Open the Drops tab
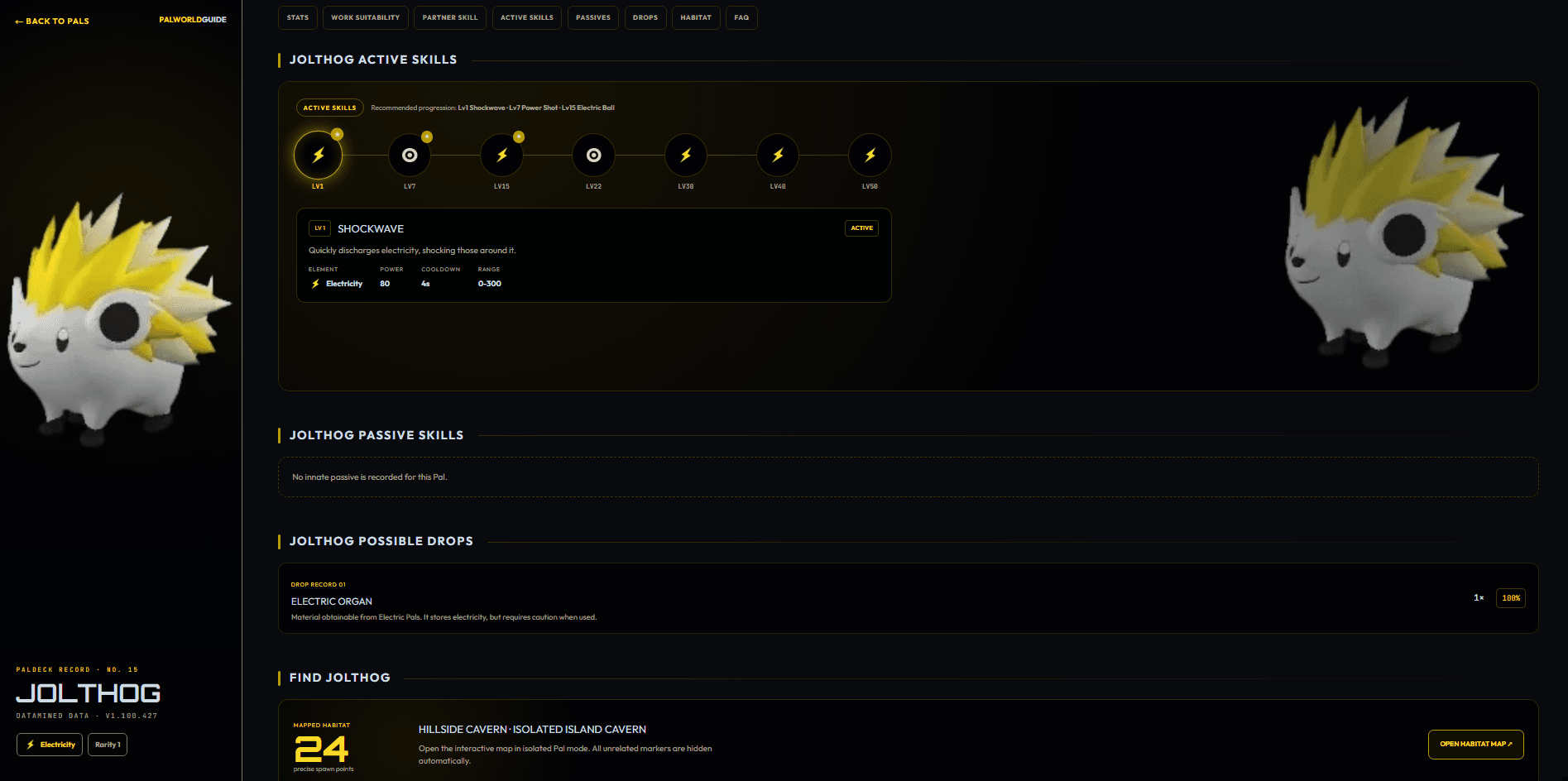The width and height of the screenshot is (1568, 781). point(645,17)
